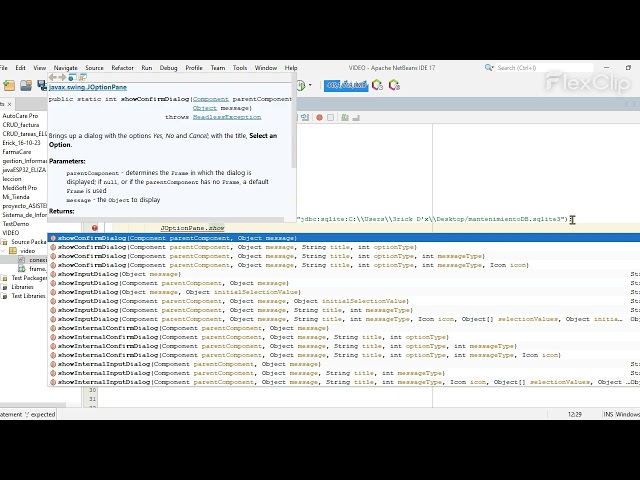Click the Profile Project toolbar icon

pos(301,85)
